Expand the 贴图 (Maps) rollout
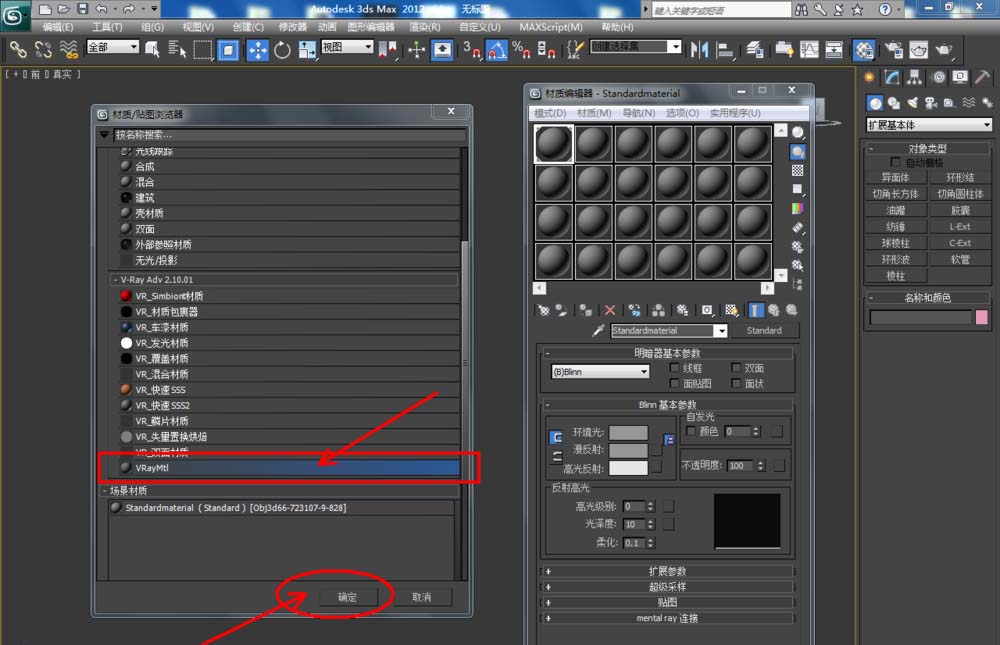The image size is (1000, 645). tap(667, 603)
